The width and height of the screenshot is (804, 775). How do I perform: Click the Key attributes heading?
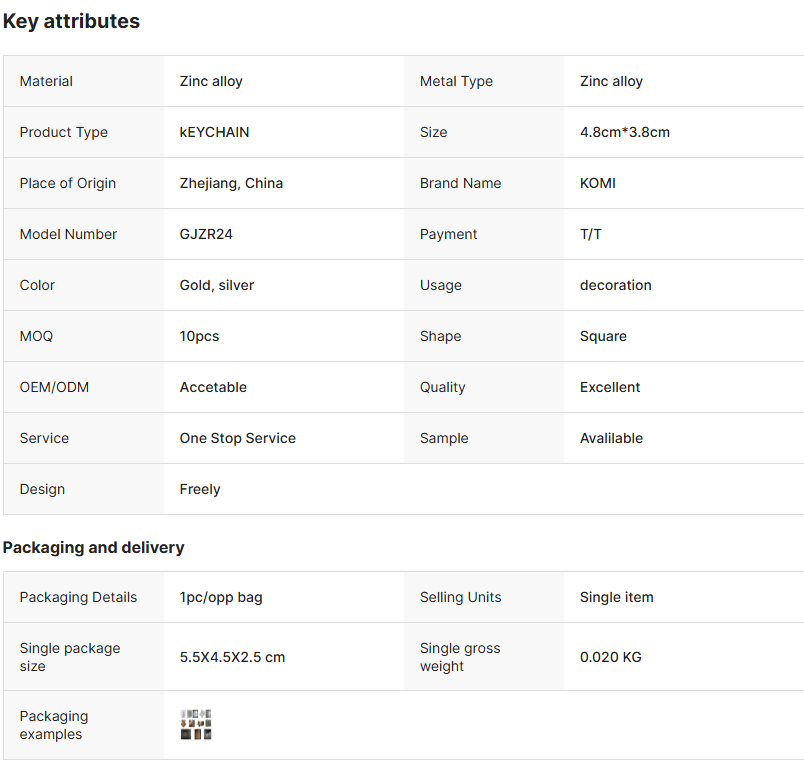71,22
